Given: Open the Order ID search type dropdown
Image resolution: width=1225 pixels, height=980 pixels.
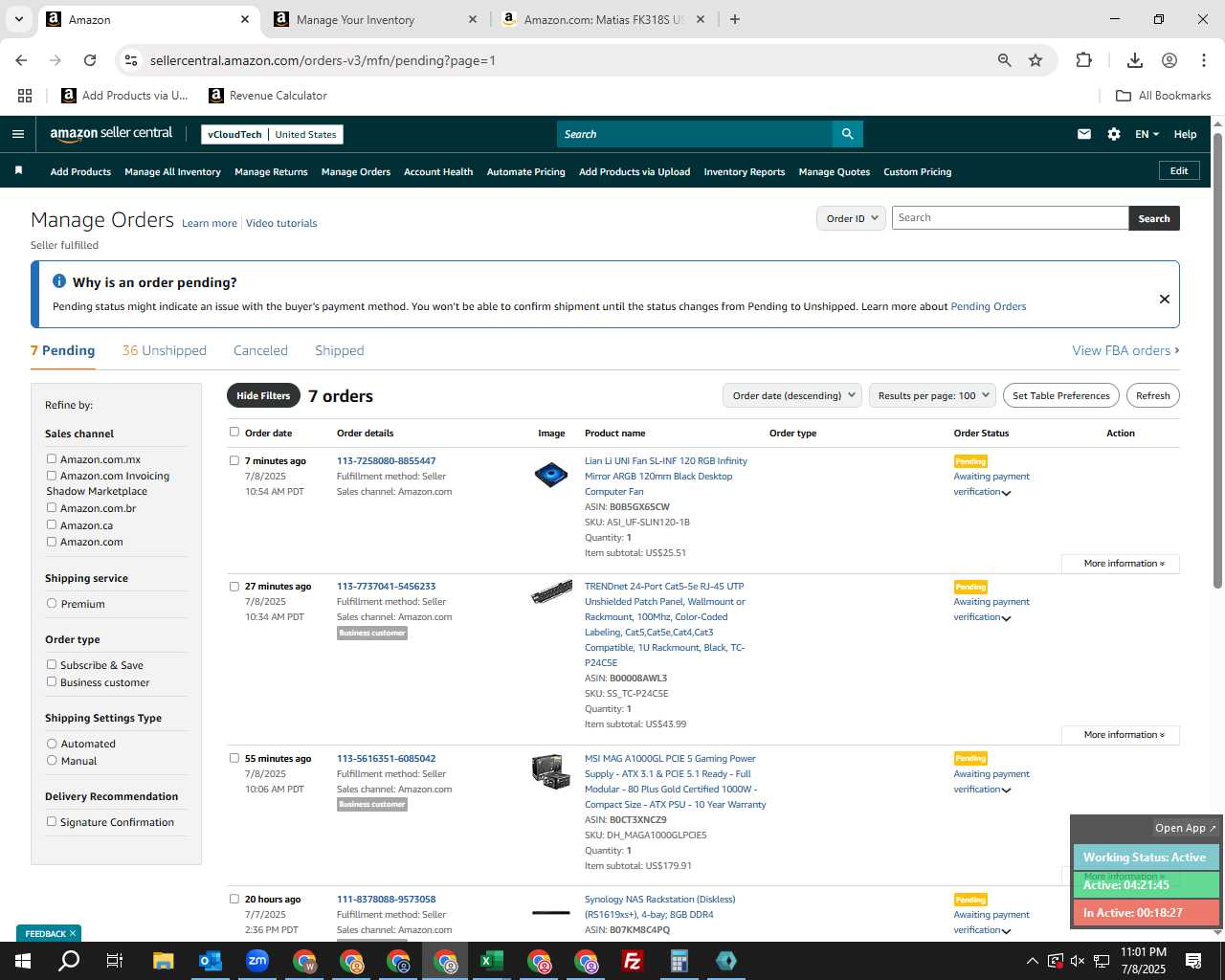Looking at the screenshot, I should 851,218.
